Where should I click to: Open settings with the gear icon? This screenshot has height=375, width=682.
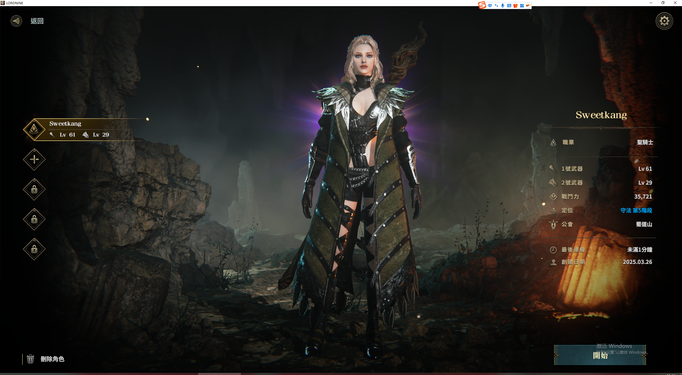[x=664, y=20]
